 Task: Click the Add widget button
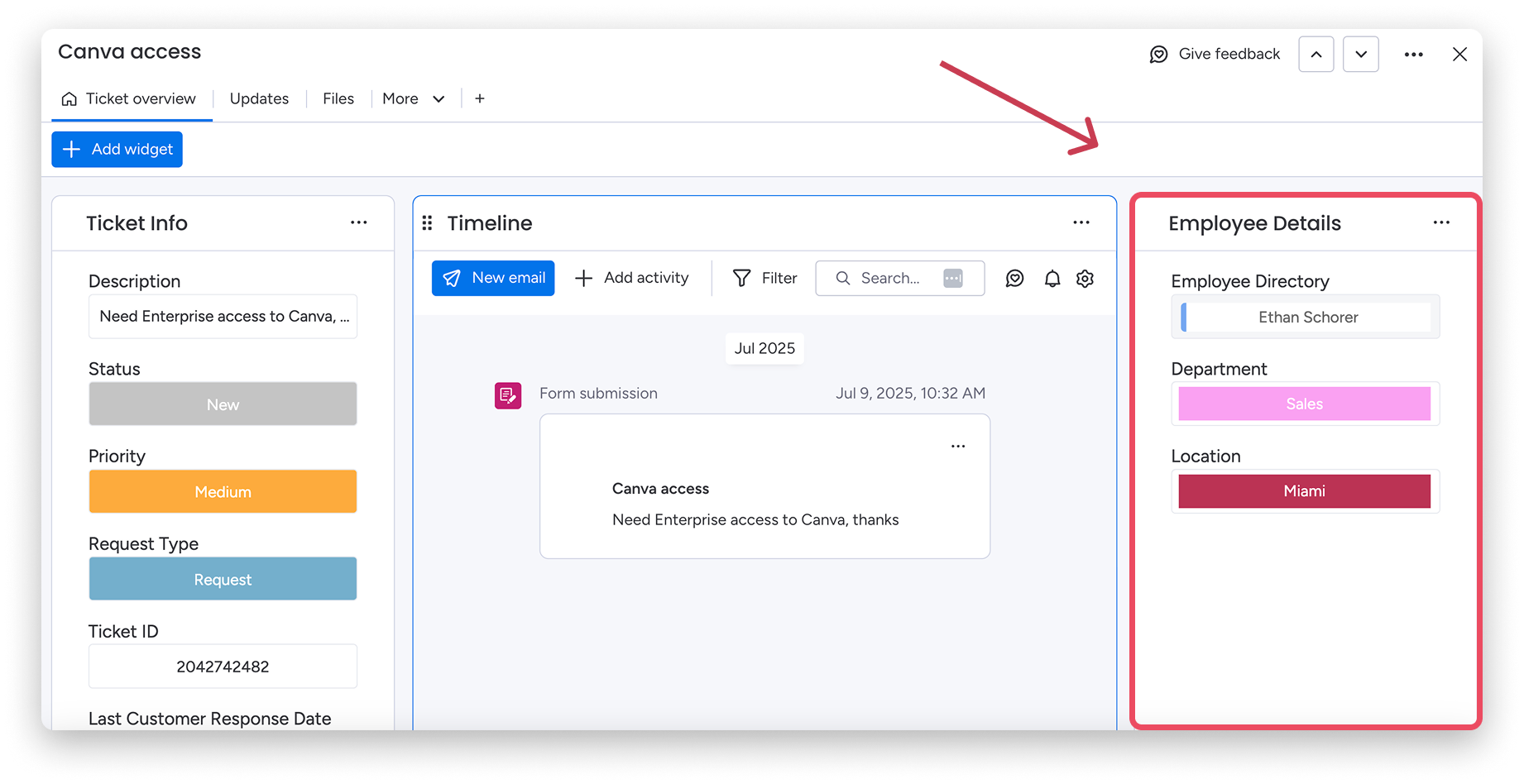point(117,150)
